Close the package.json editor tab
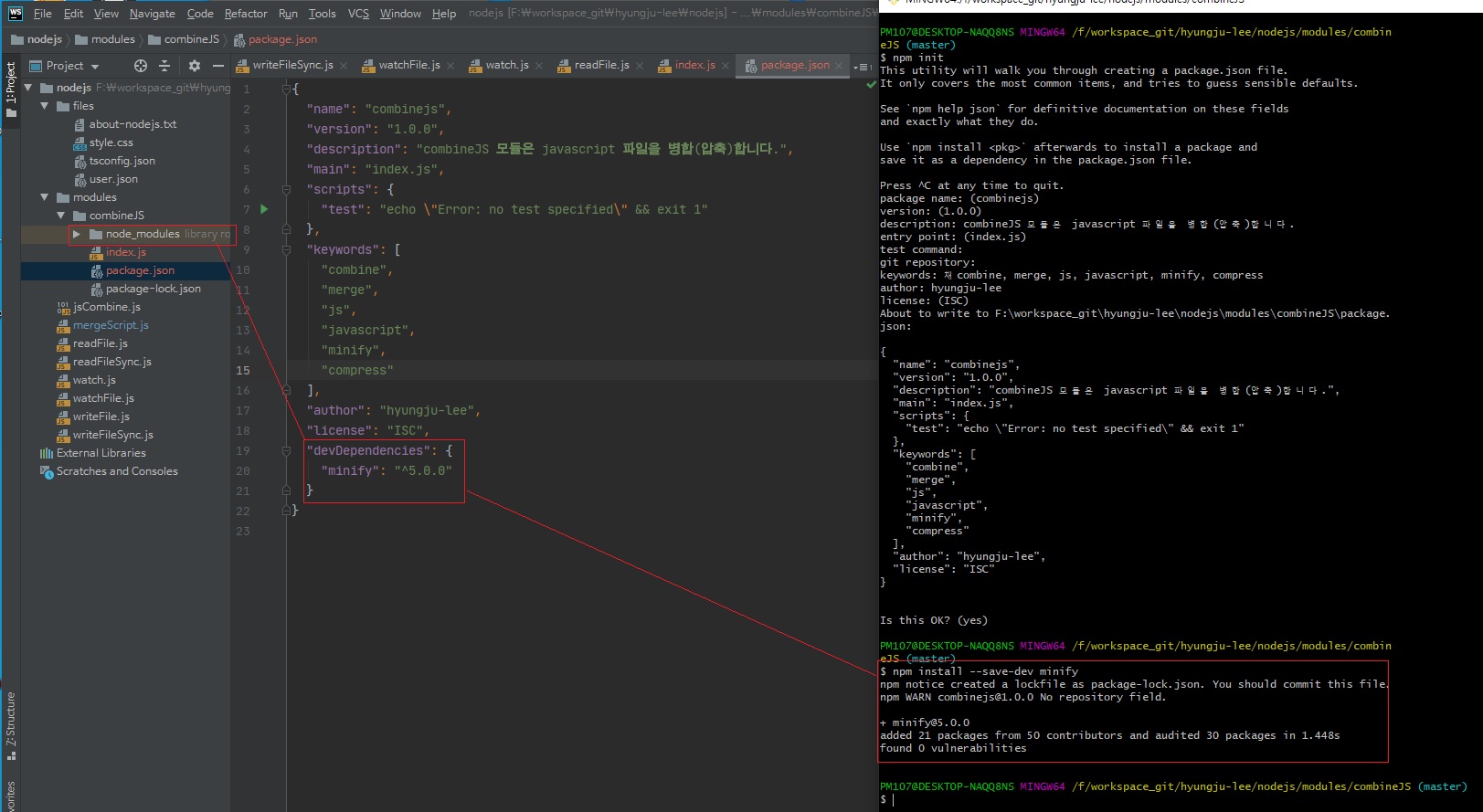Image resolution: width=1483 pixels, height=812 pixels. 839,66
